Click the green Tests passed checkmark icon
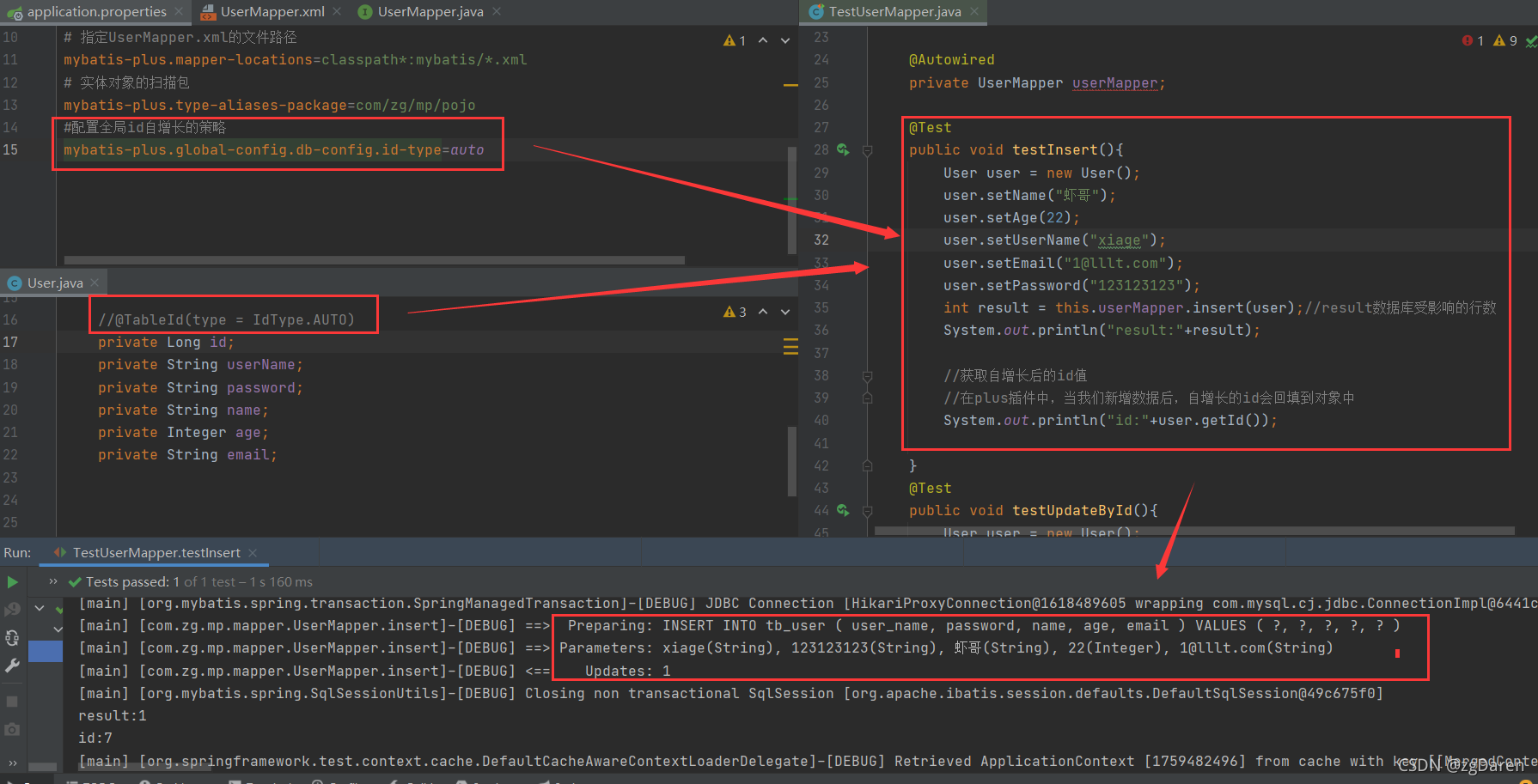Viewport: 1538px width, 784px height. pyautogui.click(x=75, y=581)
